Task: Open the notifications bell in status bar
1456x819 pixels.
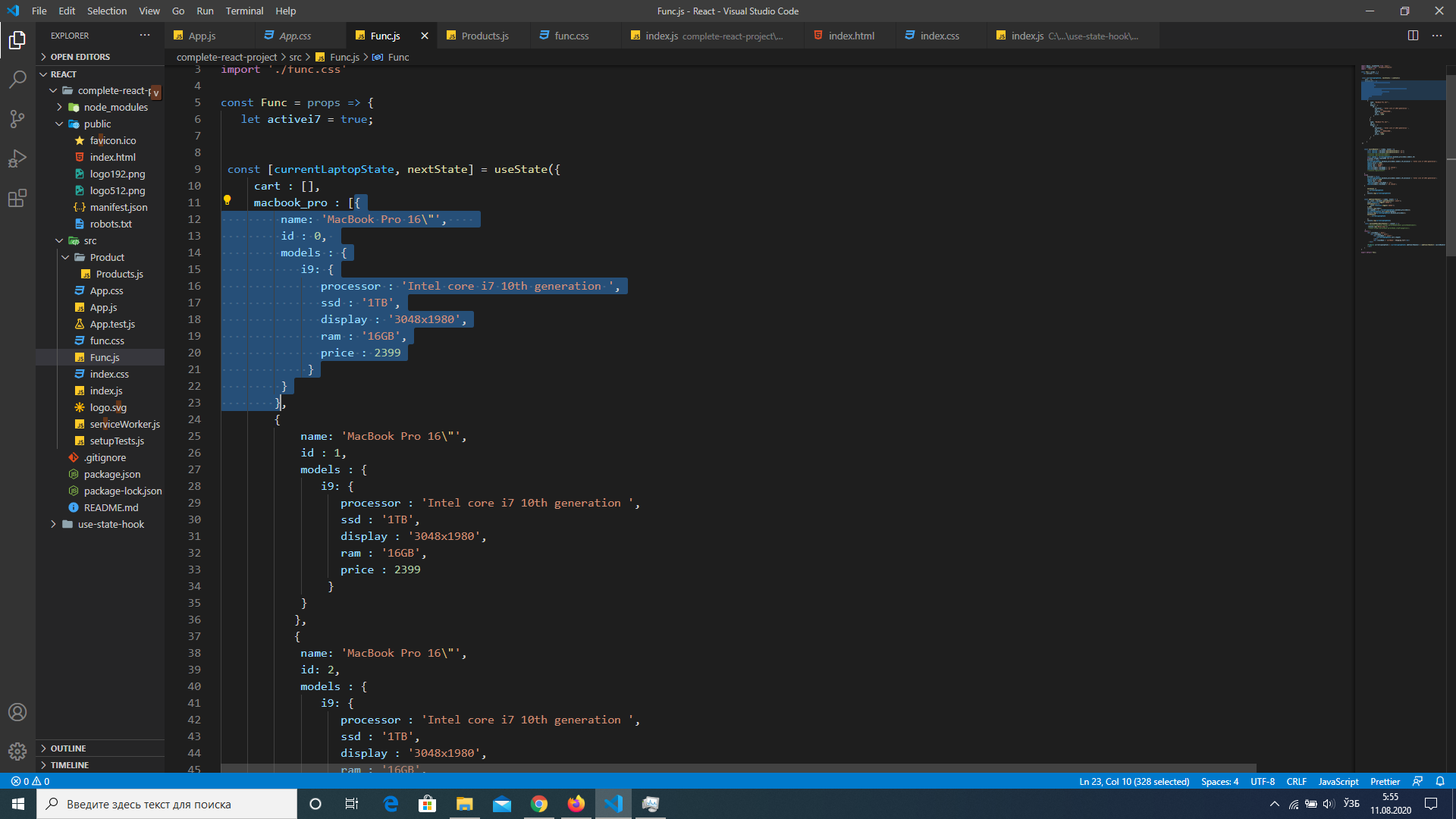Action: (x=1440, y=781)
